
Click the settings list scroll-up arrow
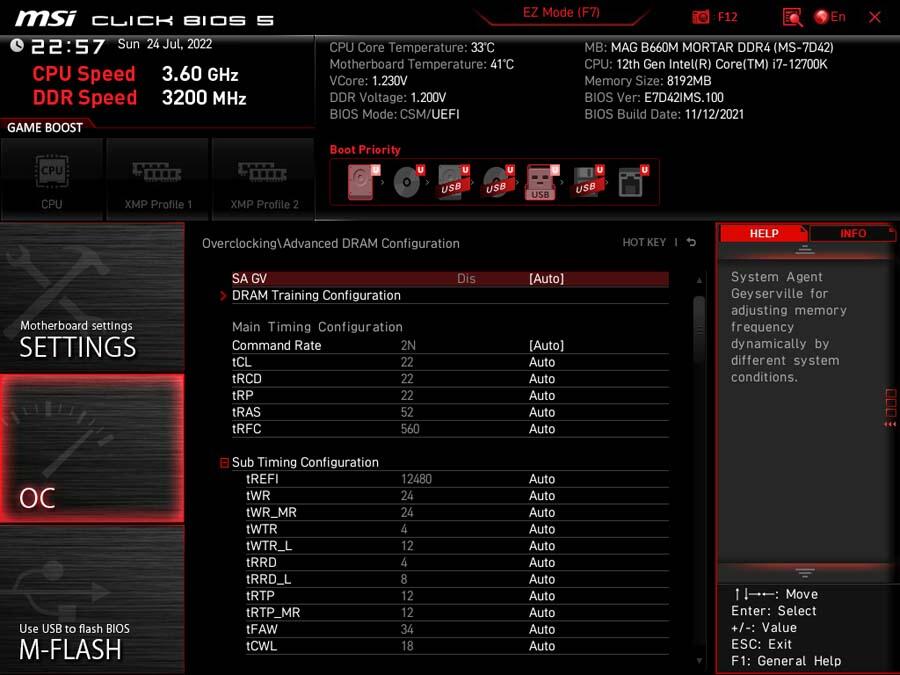coord(699,280)
